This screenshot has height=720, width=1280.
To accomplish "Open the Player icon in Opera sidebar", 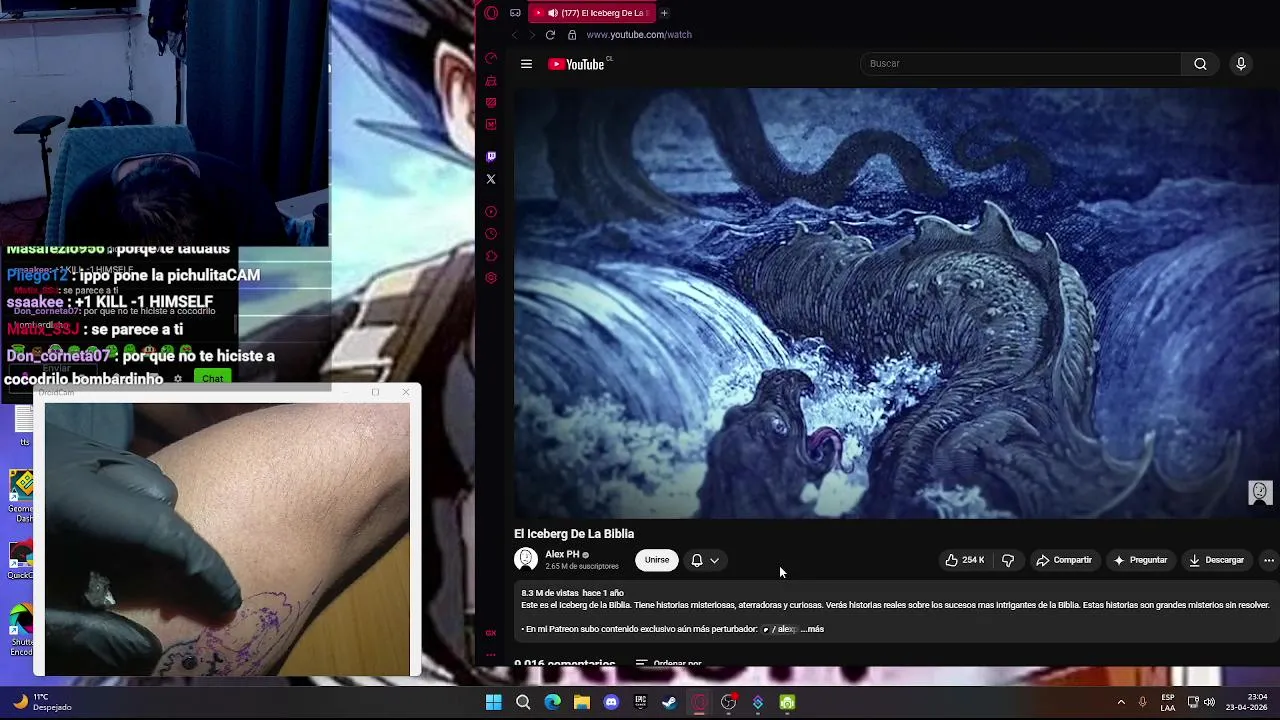I will pos(491,212).
